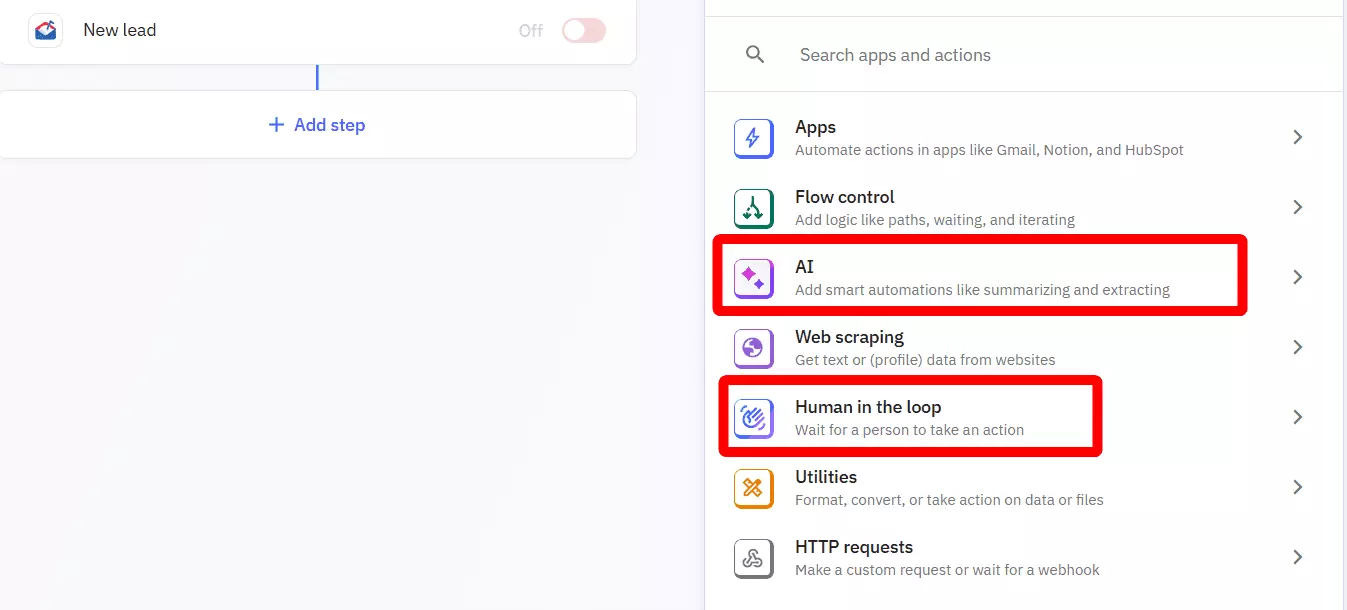This screenshot has width=1347, height=610.
Task: Click the search magnifying glass icon
Action: pos(754,54)
